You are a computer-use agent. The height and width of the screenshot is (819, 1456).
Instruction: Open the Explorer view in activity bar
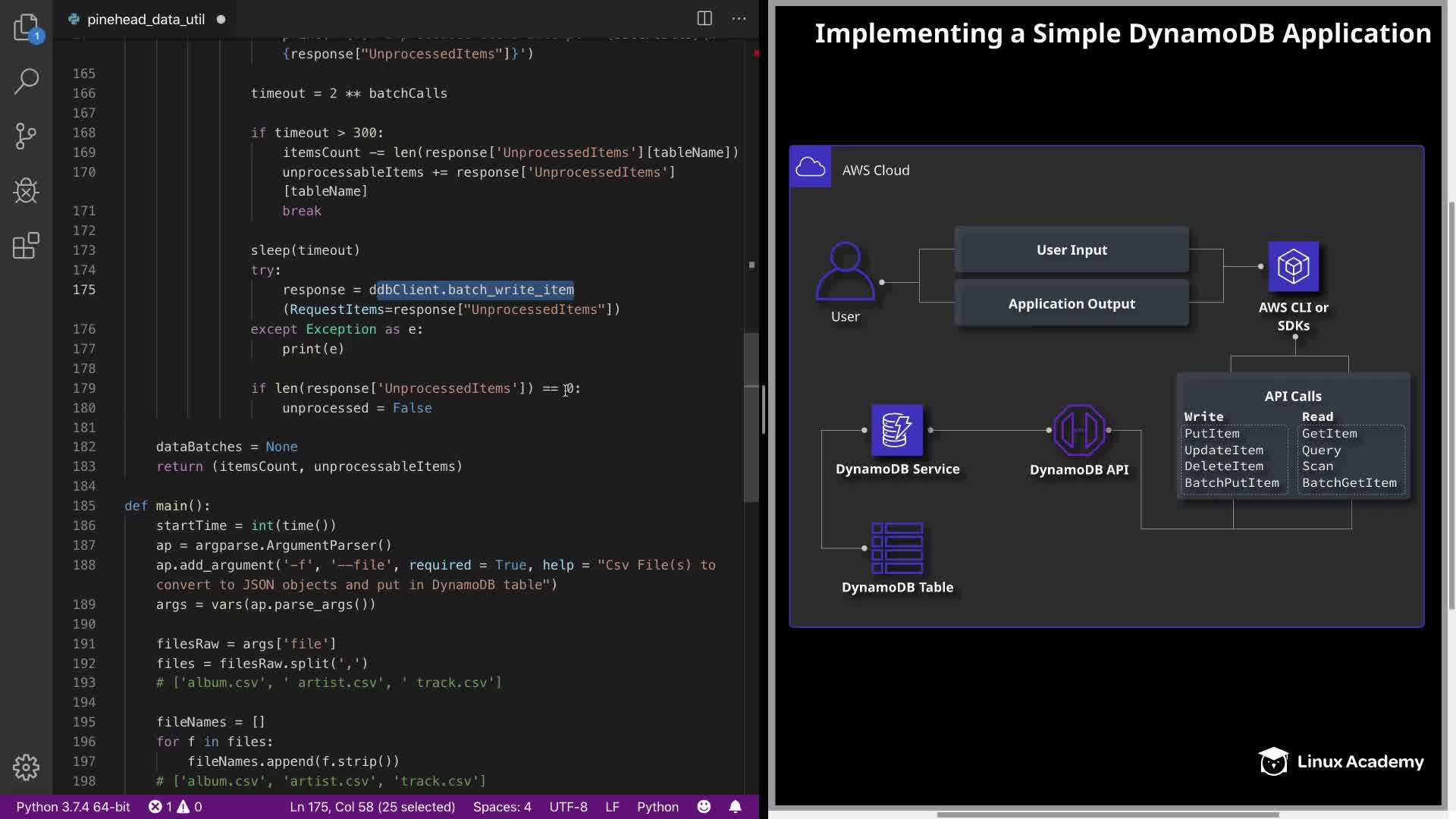click(26, 27)
